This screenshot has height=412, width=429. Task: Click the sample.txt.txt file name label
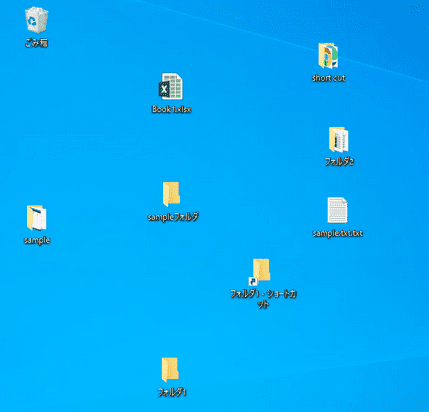click(x=338, y=233)
